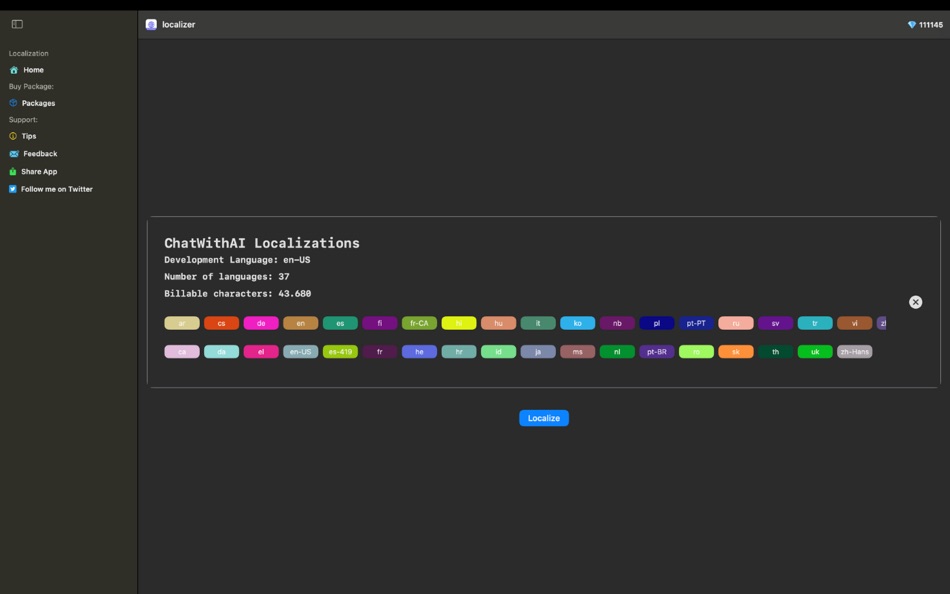The image size is (950, 594).
Task: Select the ko language tag
Action: point(577,323)
